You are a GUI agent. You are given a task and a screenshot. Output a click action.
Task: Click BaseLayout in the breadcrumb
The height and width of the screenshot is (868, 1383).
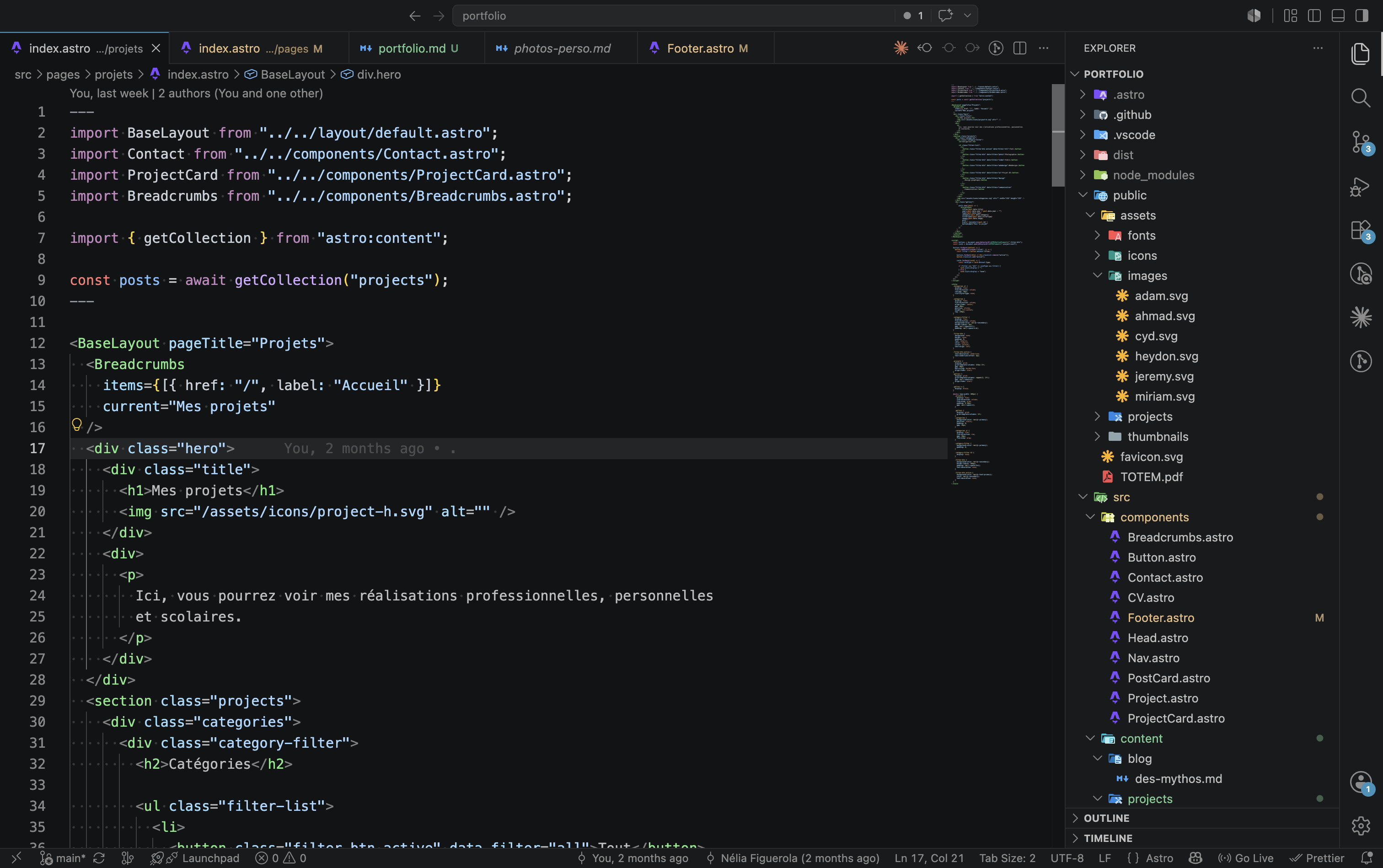292,75
